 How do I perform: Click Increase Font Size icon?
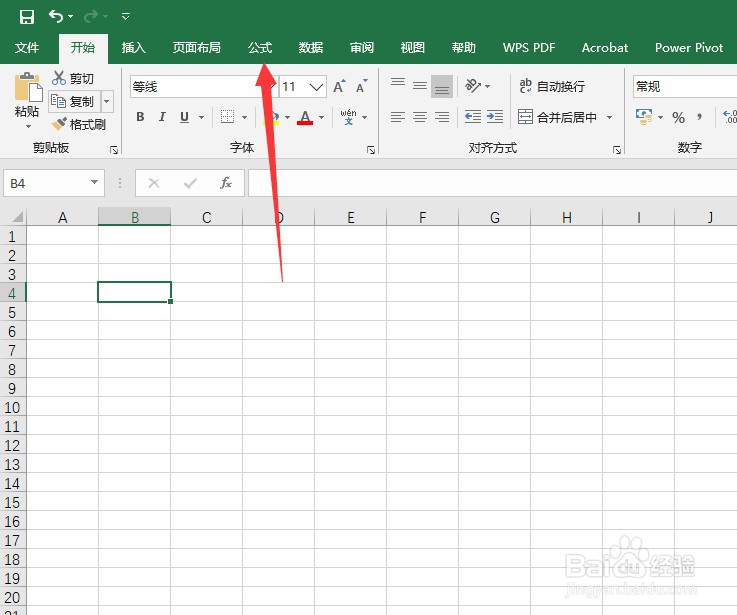coord(339,87)
